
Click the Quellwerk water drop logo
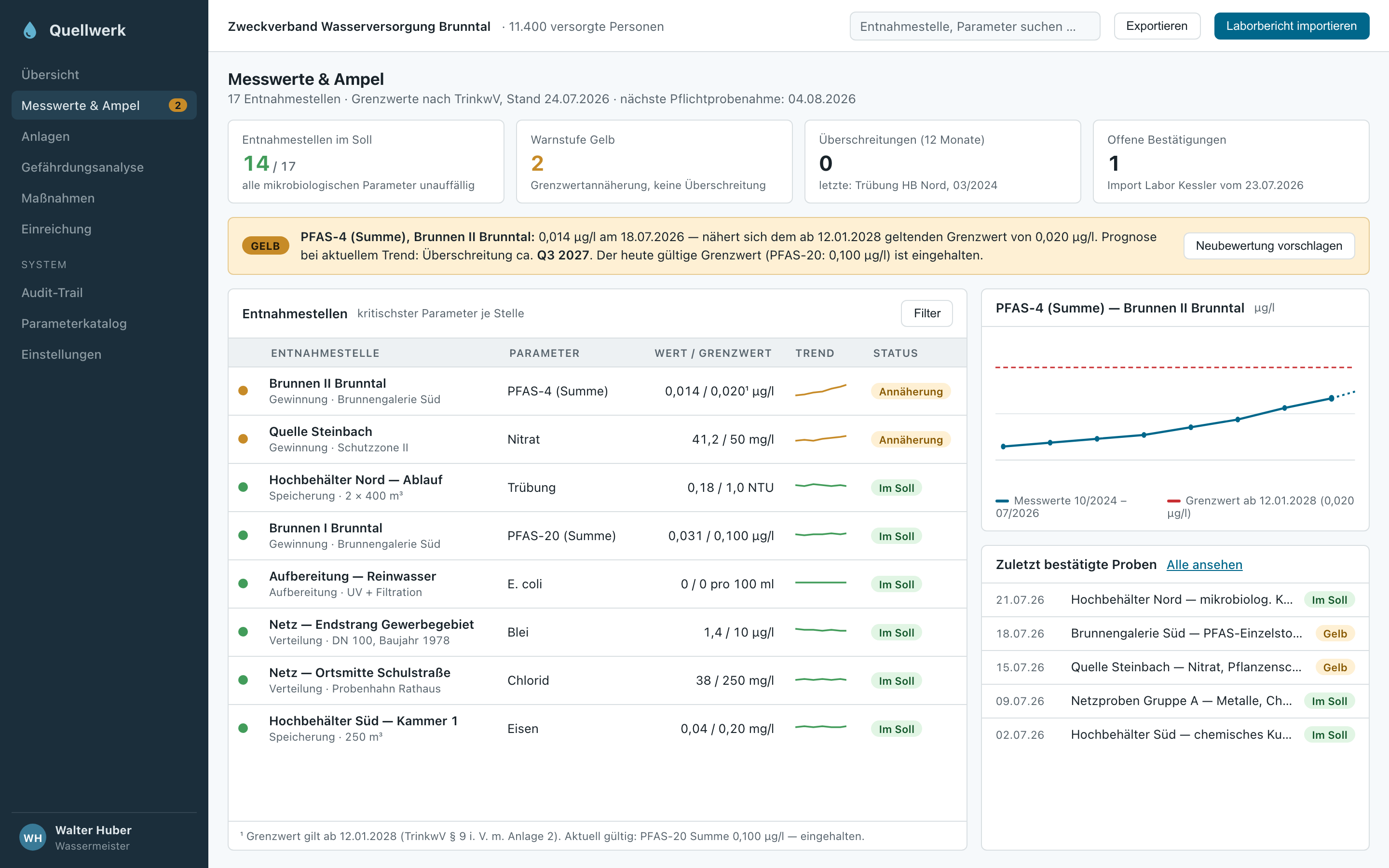[30, 30]
